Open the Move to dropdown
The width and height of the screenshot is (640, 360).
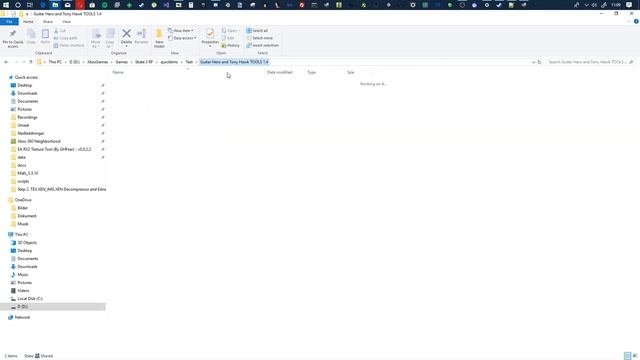96,38
